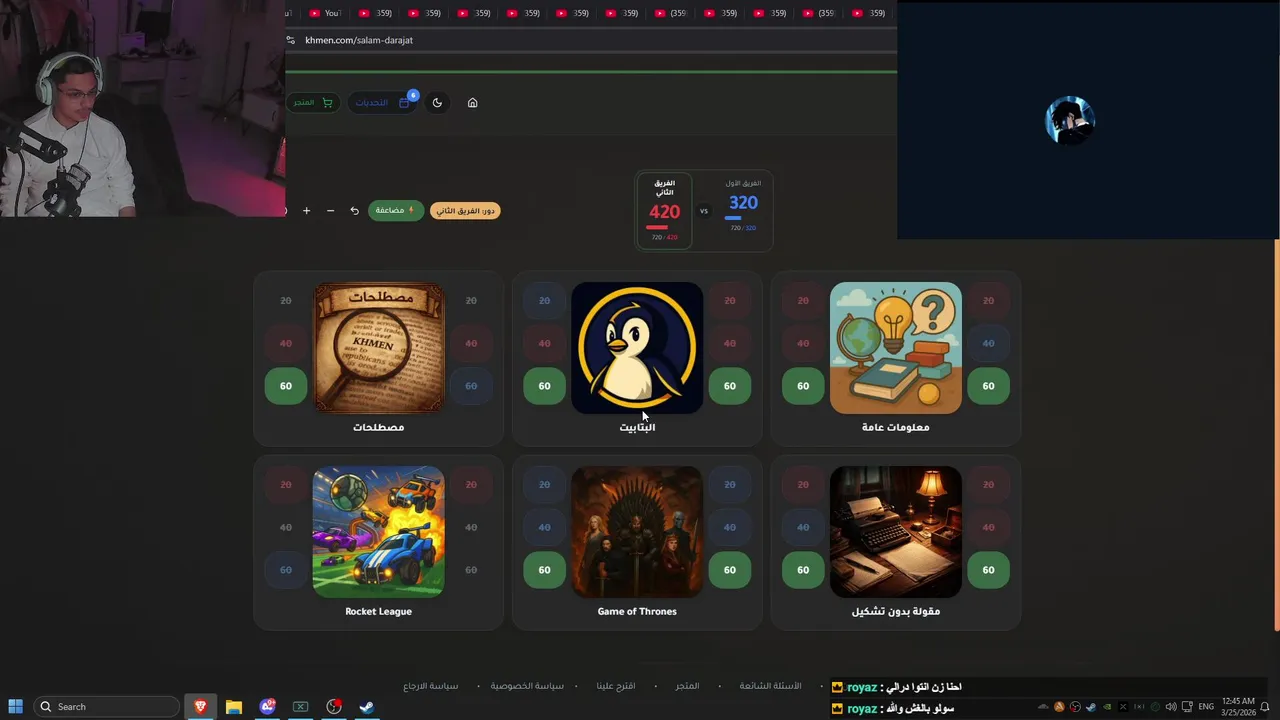This screenshot has height=720, width=1280.
Task: Open the الأسئلة الشائعة footer link
Action: (770, 686)
